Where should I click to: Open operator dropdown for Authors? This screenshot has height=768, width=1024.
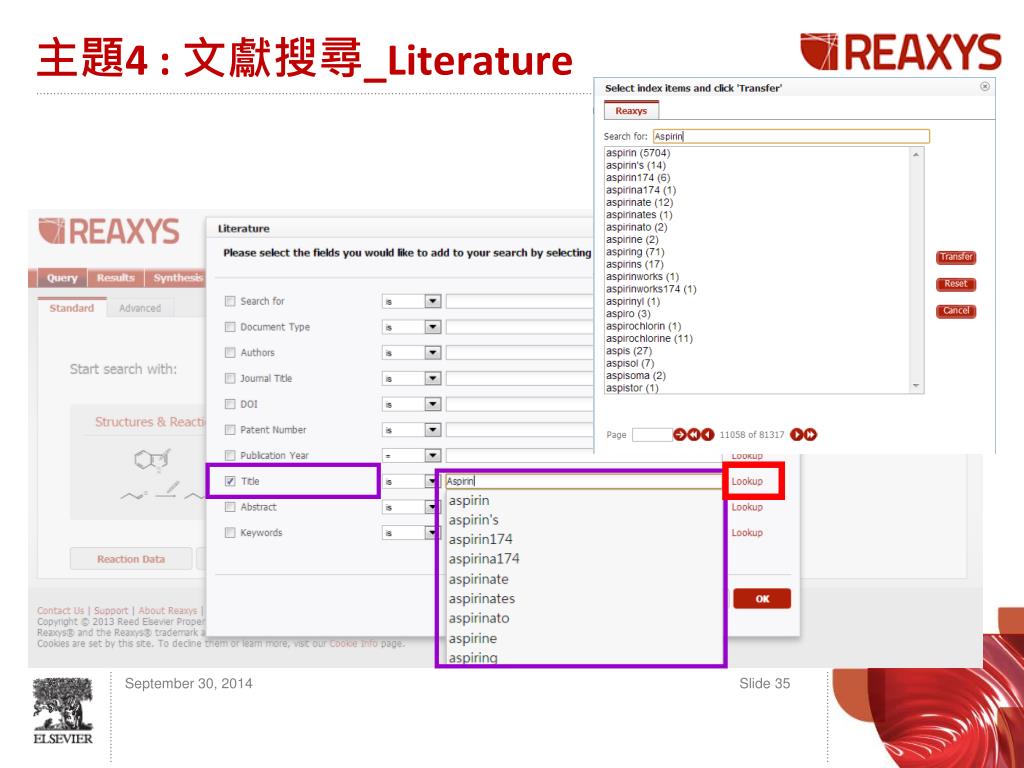(x=432, y=353)
